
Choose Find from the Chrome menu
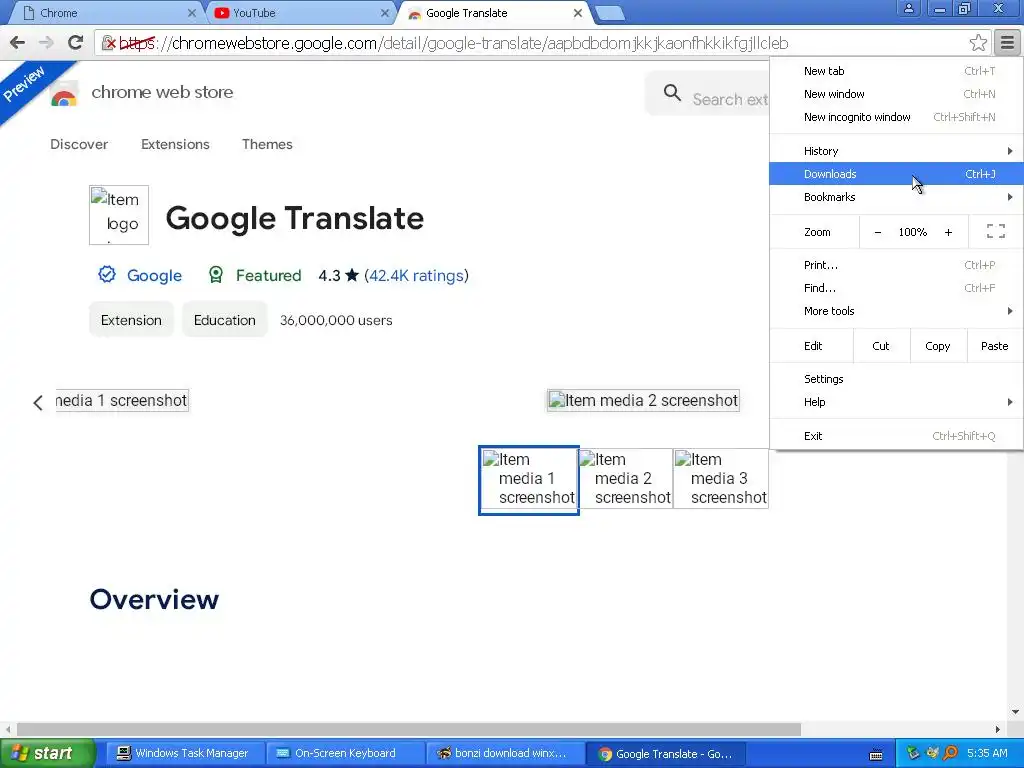coord(896,288)
